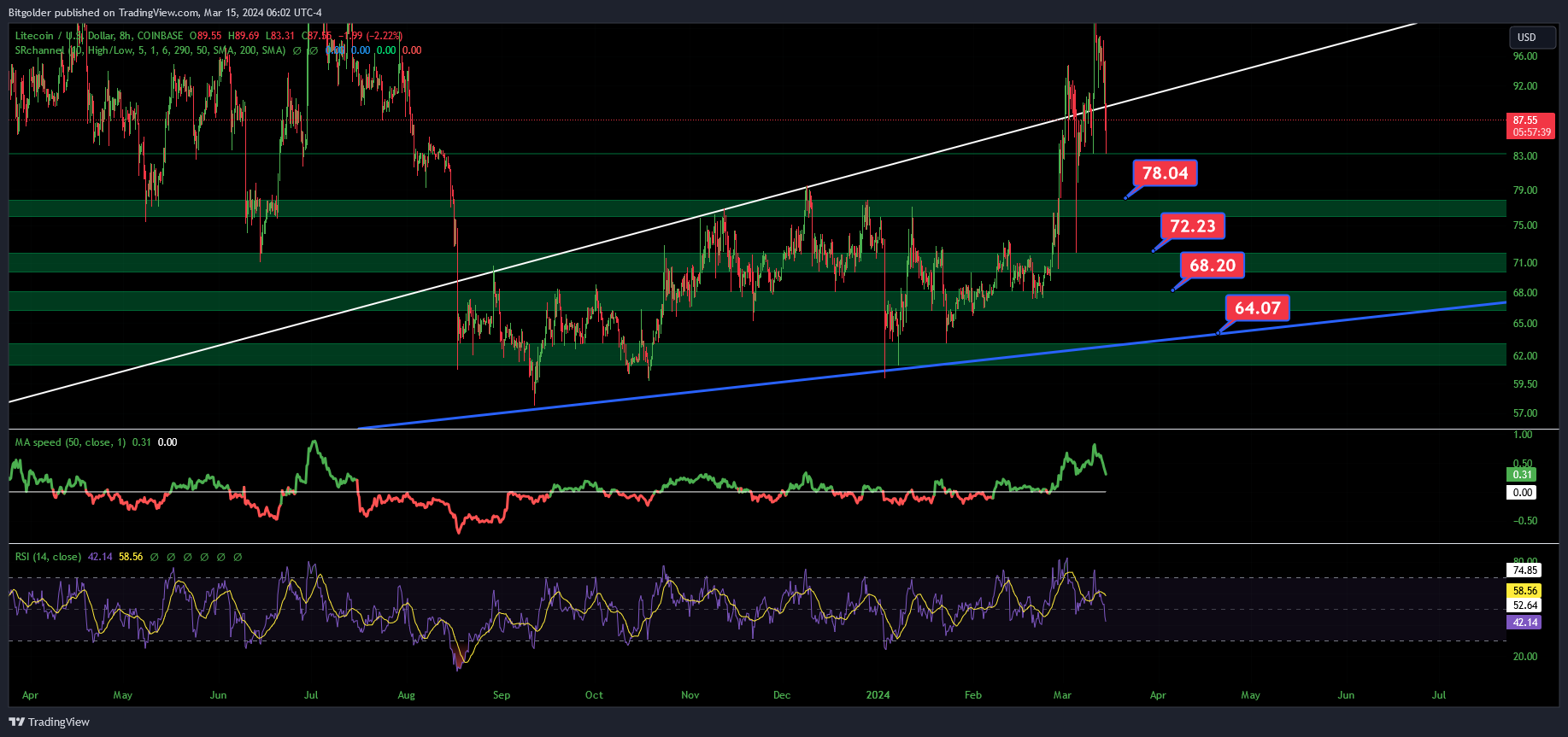The image size is (1568, 737).
Task: Click the red 87.55 current price tag
Action: 1530,120
